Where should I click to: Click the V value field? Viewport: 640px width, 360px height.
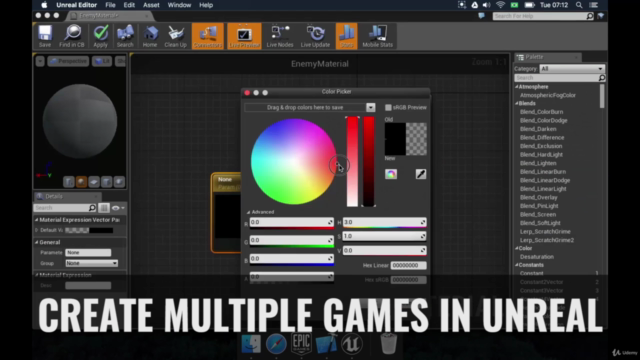[384, 251]
